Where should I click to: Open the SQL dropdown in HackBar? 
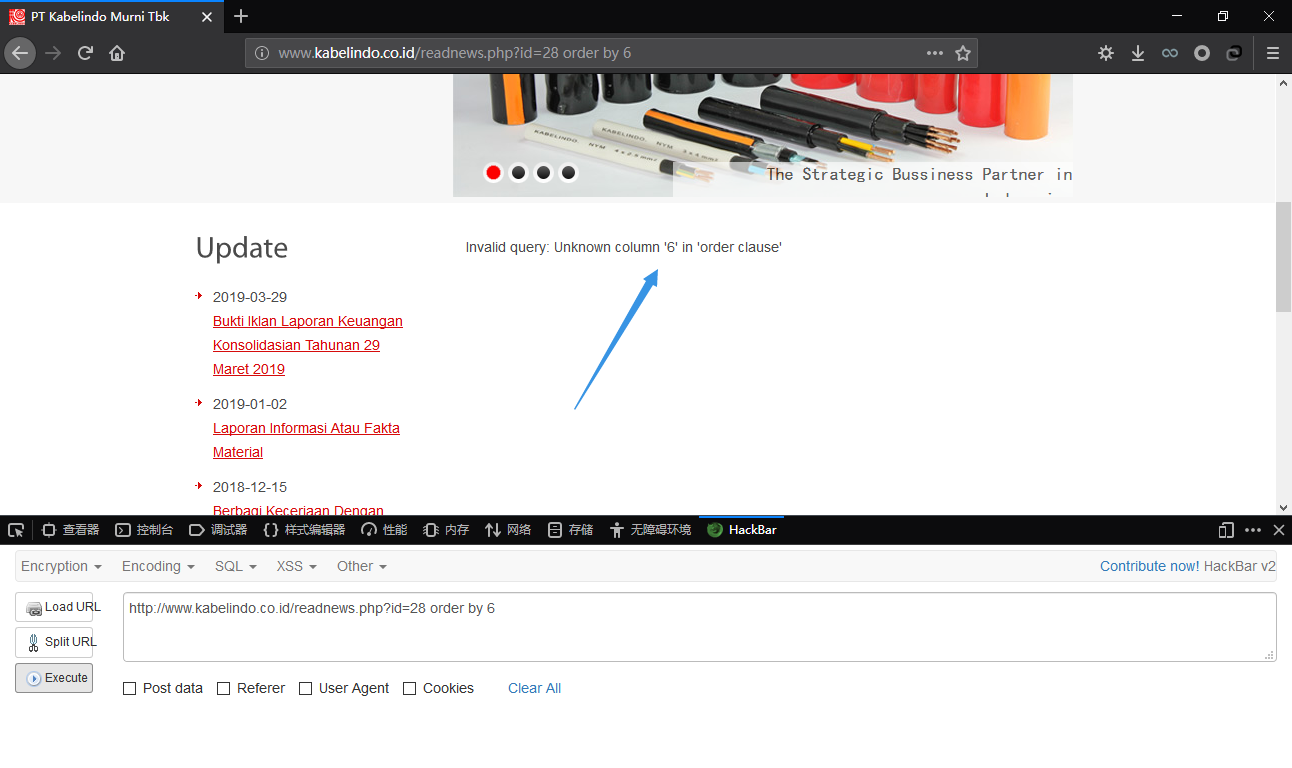click(x=236, y=566)
